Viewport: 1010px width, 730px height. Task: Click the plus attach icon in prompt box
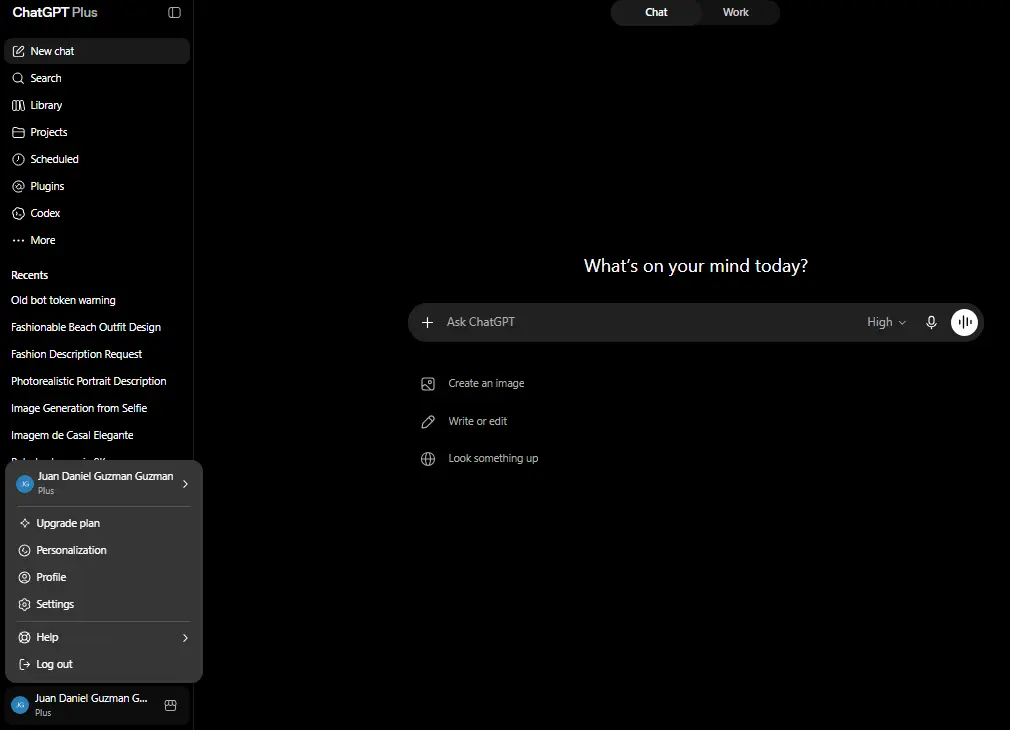[x=427, y=322]
